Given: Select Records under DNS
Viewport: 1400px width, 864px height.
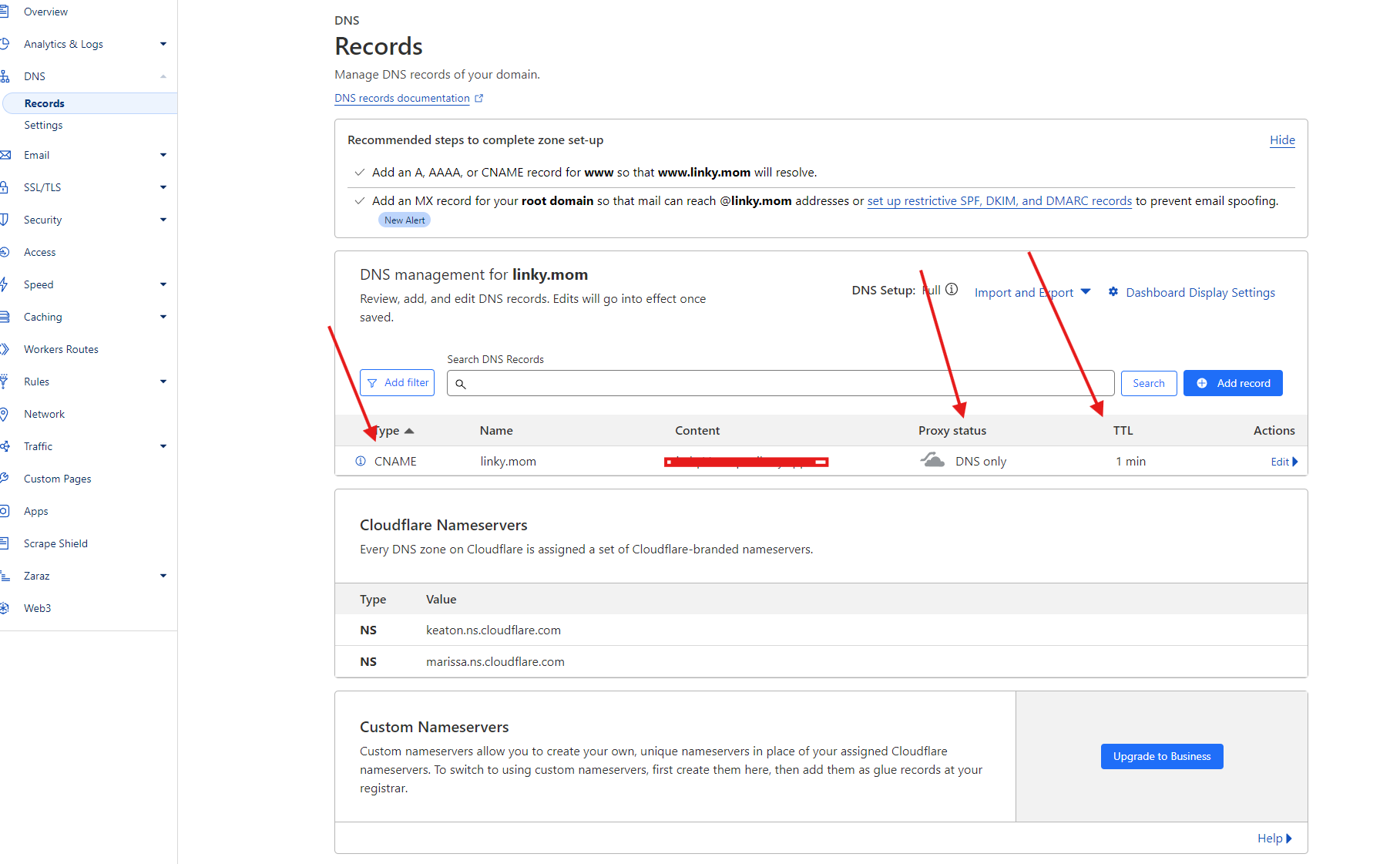Looking at the screenshot, I should [x=44, y=103].
